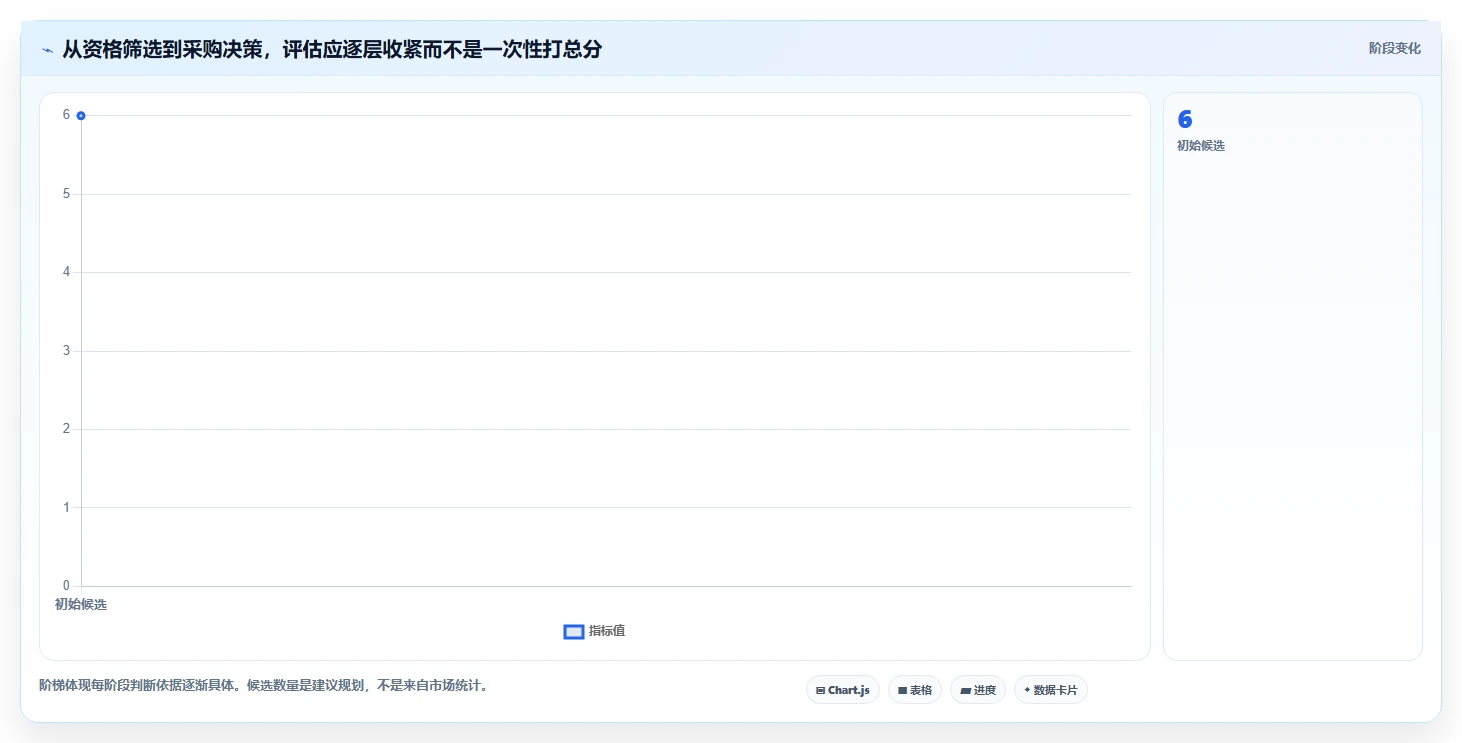Viewport: 1462px width, 743px height.
Task: Click the 指标值 legend label
Action: [607, 631]
